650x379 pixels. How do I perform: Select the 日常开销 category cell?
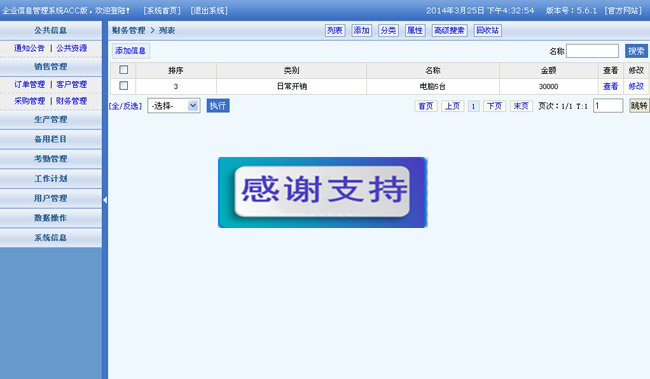(x=291, y=86)
